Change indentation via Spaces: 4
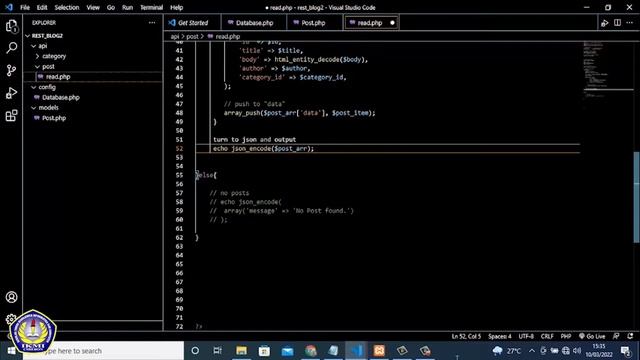 coord(500,336)
